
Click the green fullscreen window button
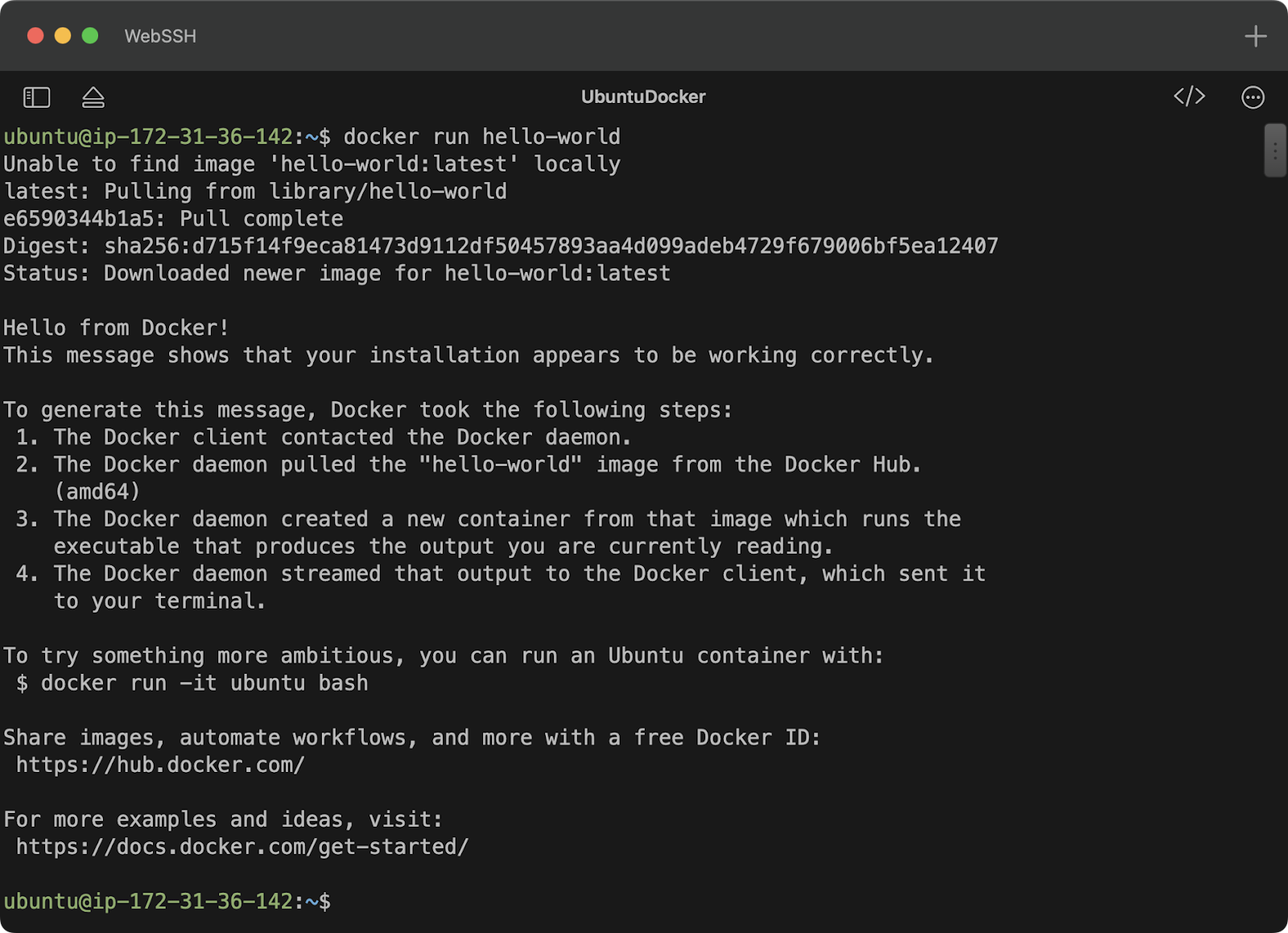90,35
